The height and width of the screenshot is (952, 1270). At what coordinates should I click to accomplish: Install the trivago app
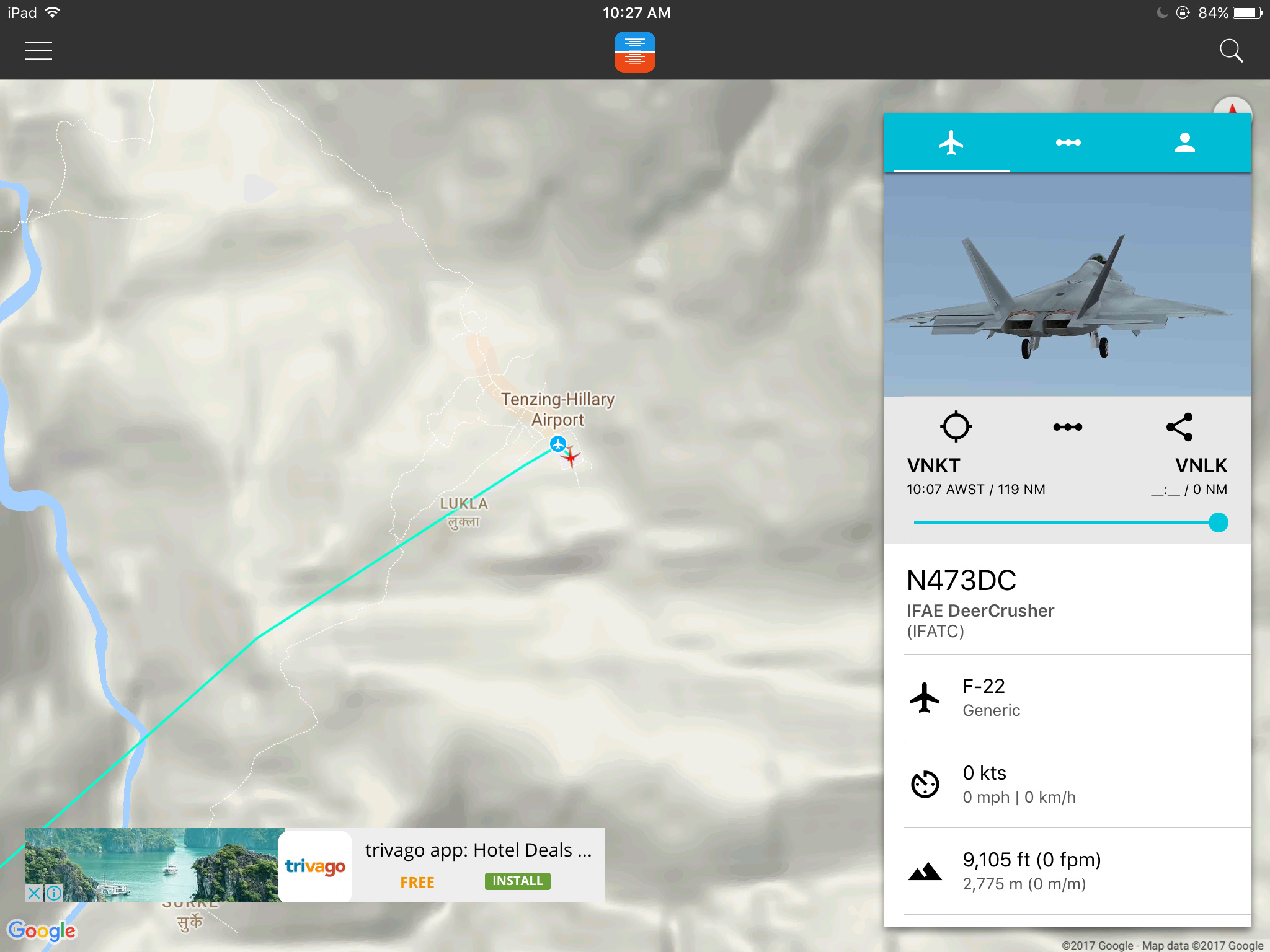click(517, 881)
